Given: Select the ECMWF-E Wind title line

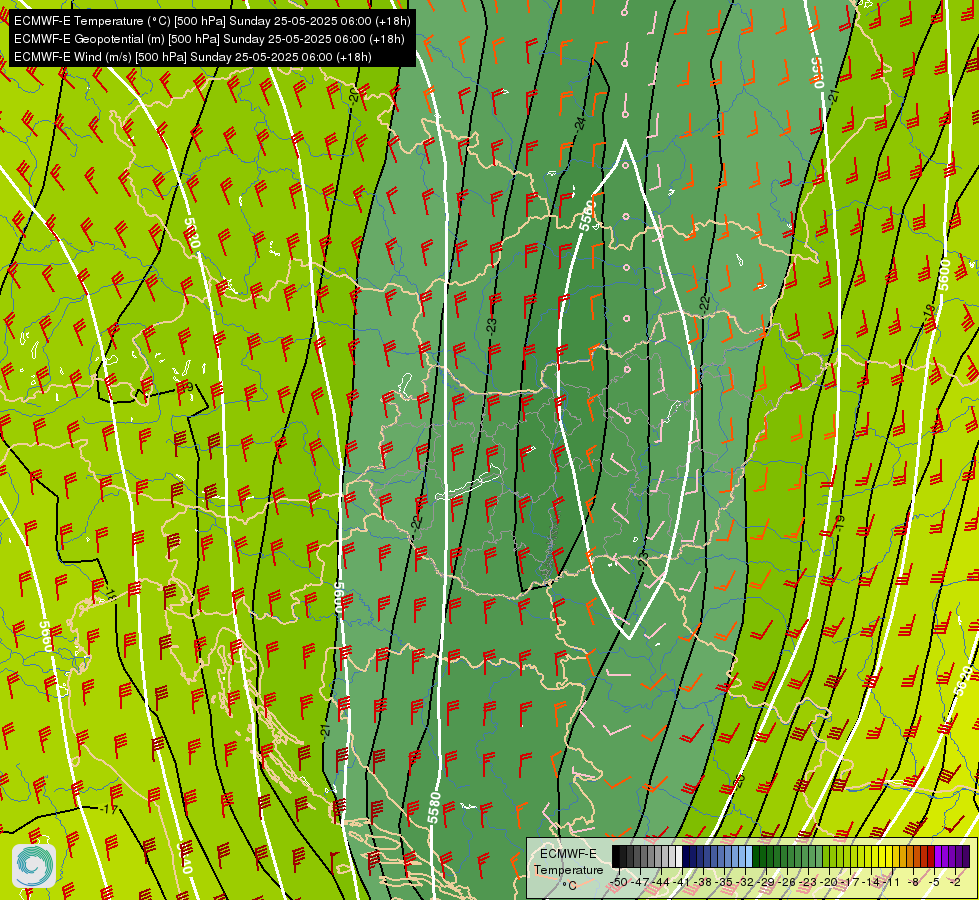Looking at the screenshot, I should (193, 57).
